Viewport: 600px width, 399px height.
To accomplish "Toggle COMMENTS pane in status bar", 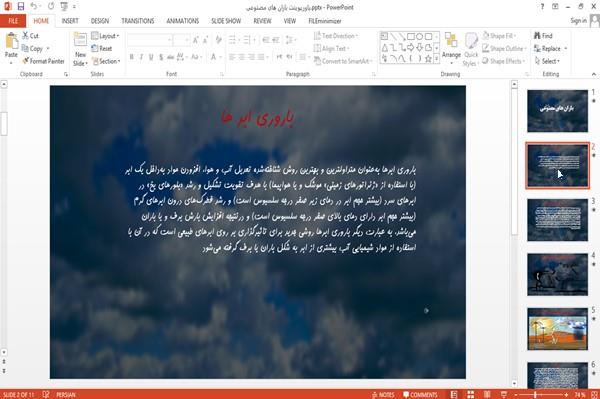I will (x=420, y=395).
